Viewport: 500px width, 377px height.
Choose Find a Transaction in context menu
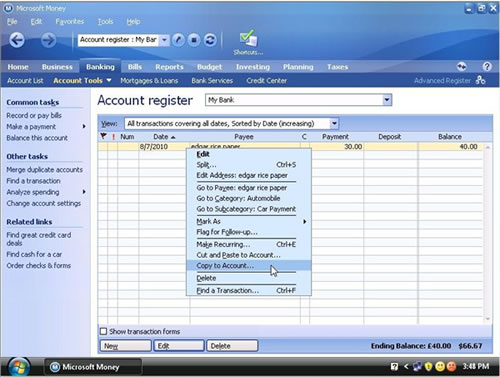(249, 290)
